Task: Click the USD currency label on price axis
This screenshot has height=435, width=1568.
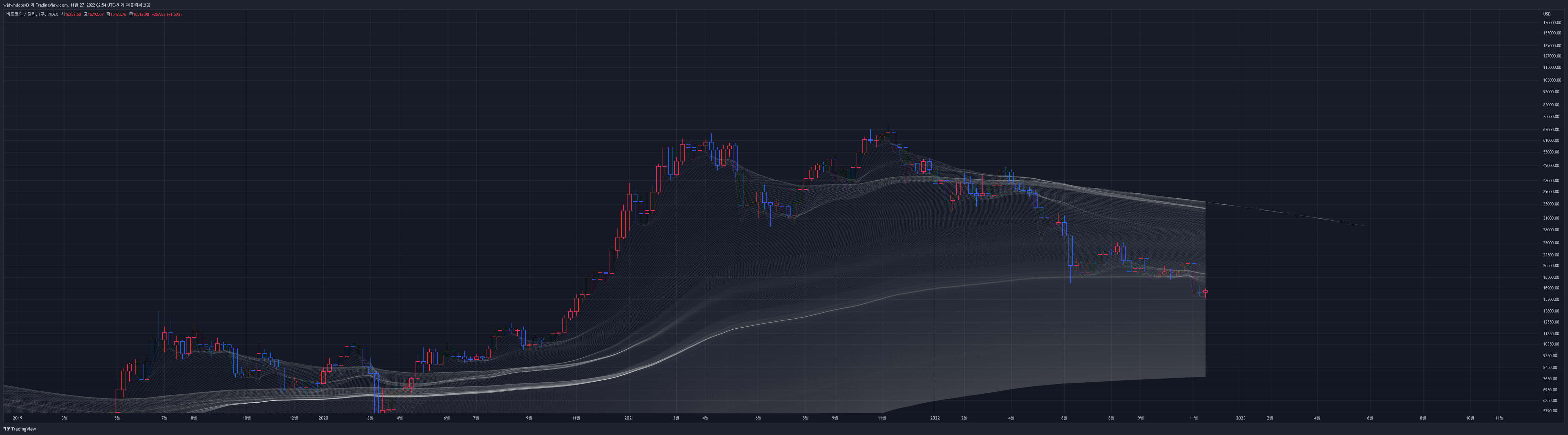Action: [x=1547, y=14]
